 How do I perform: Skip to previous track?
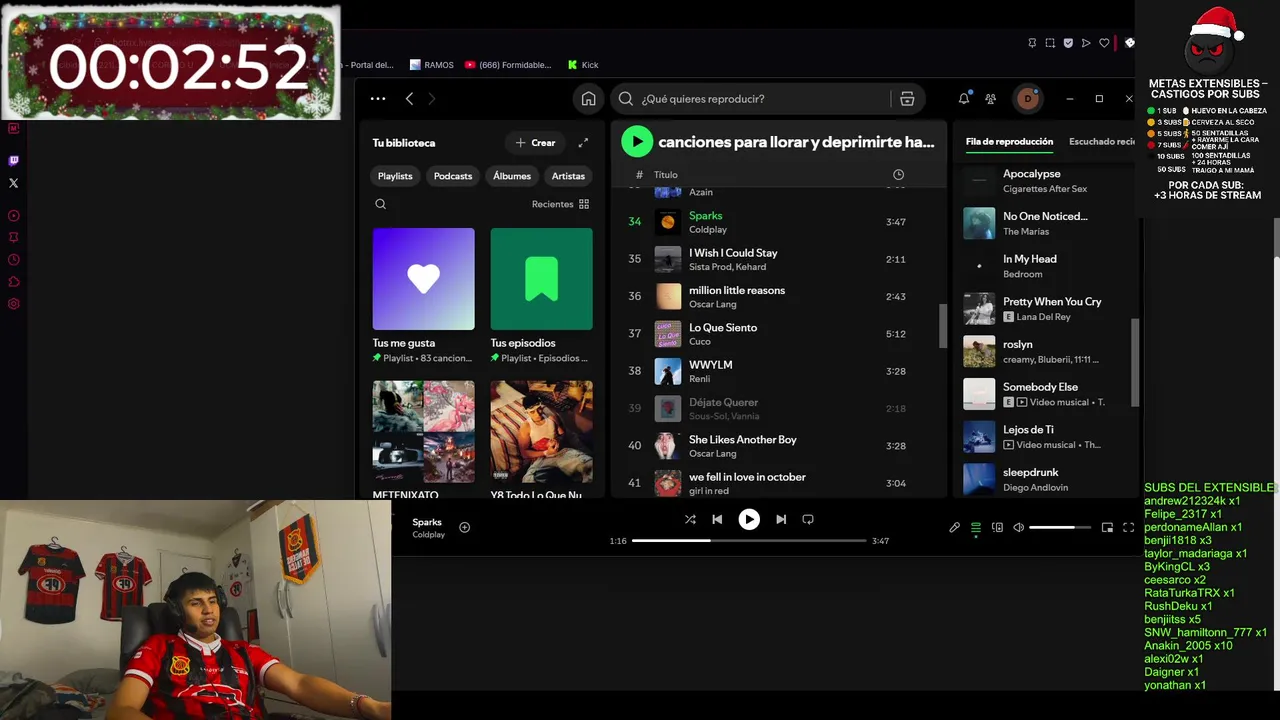[x=717, y=519]
